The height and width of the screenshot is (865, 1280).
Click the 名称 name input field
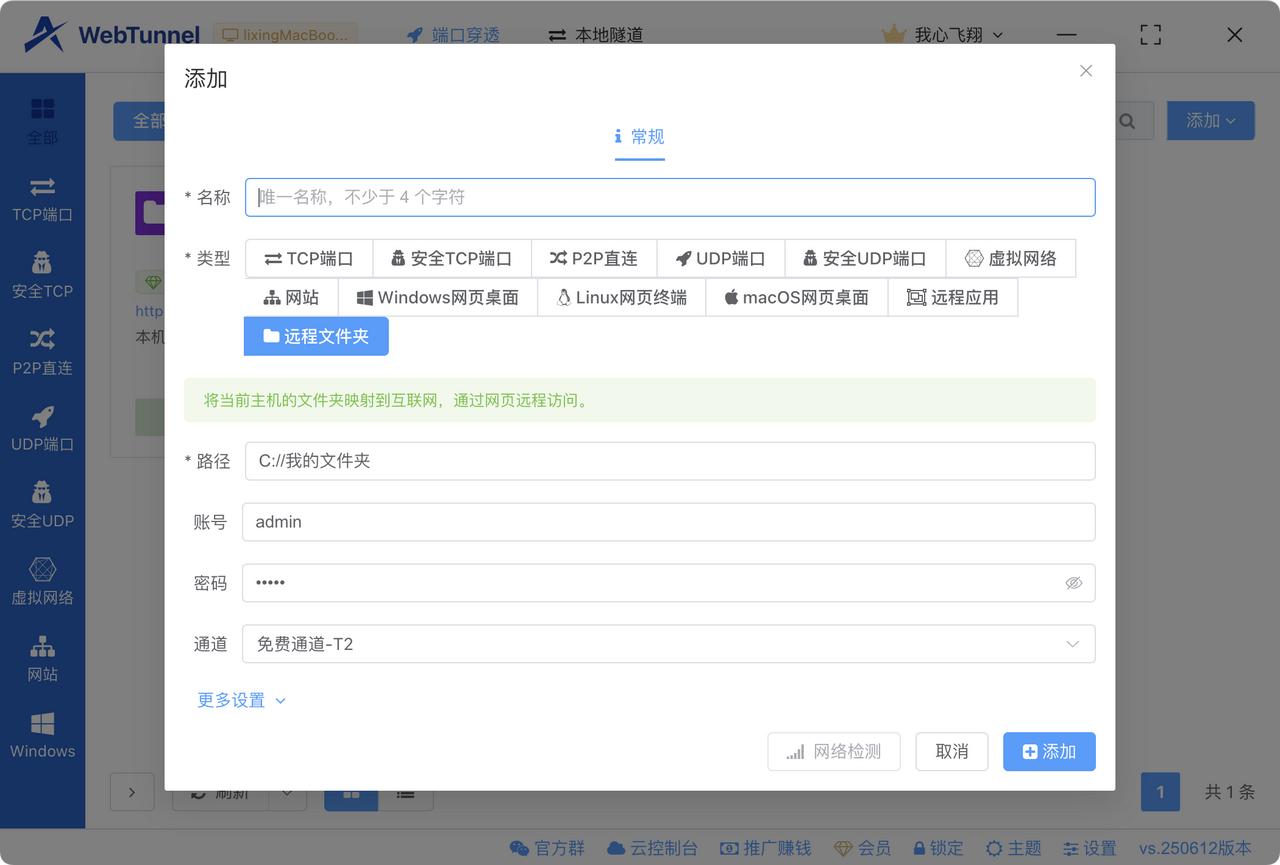point(668,197)
